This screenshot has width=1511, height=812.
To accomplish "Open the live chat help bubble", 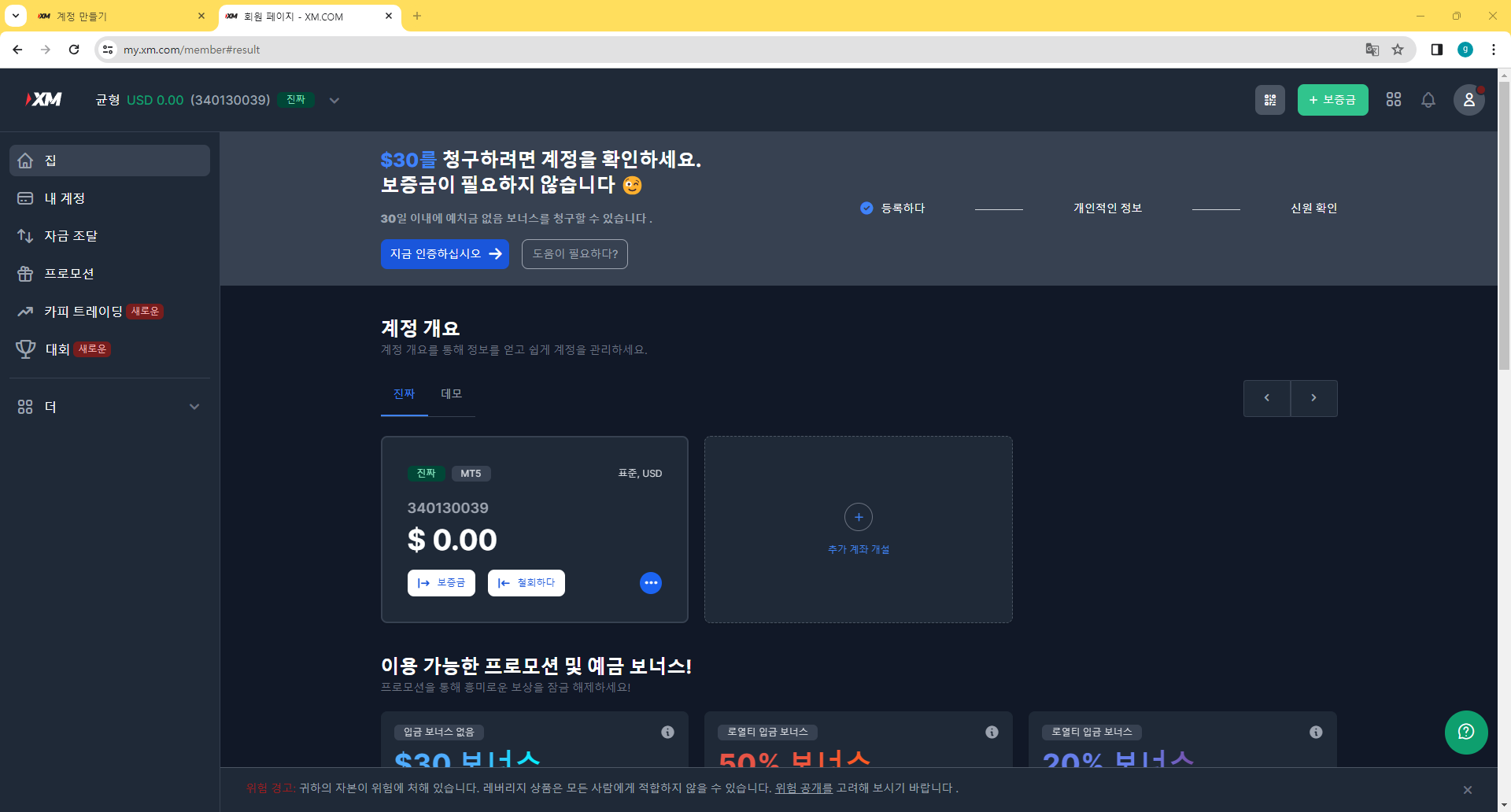I will coord(1466,732).
